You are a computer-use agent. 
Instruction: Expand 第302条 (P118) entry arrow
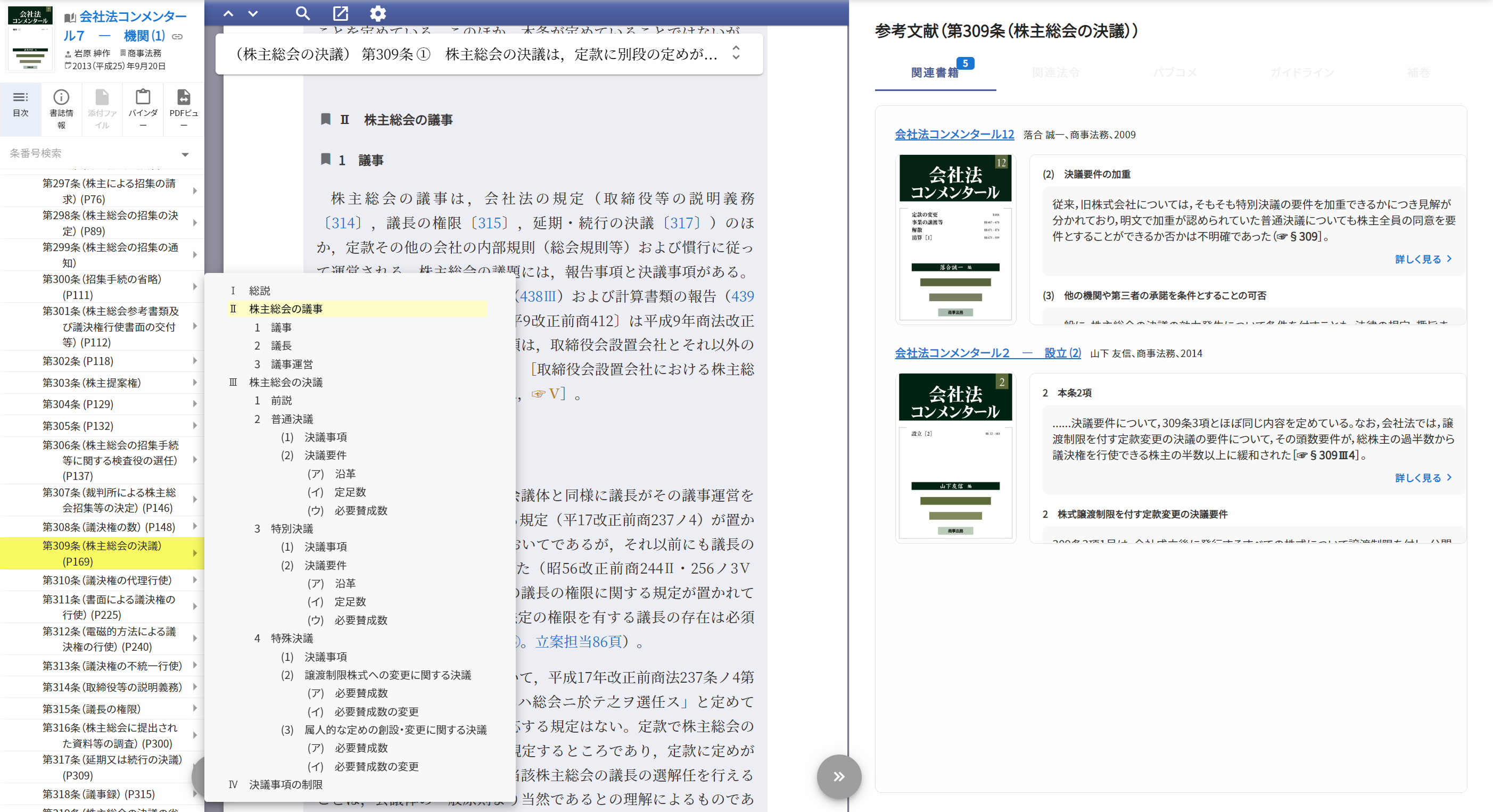pyautogui.click(x=195, y=361)
